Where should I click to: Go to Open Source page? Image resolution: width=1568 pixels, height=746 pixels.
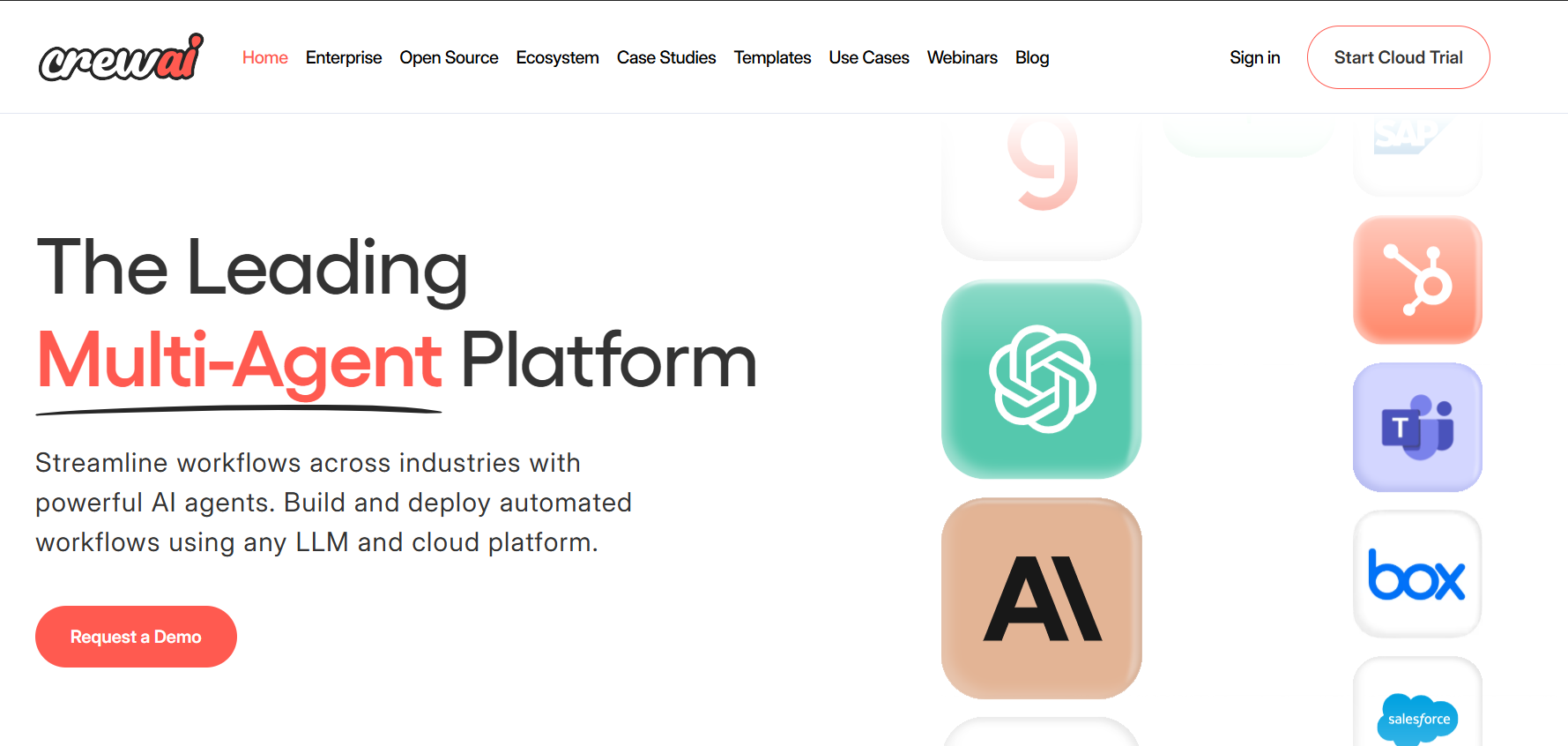449,57
